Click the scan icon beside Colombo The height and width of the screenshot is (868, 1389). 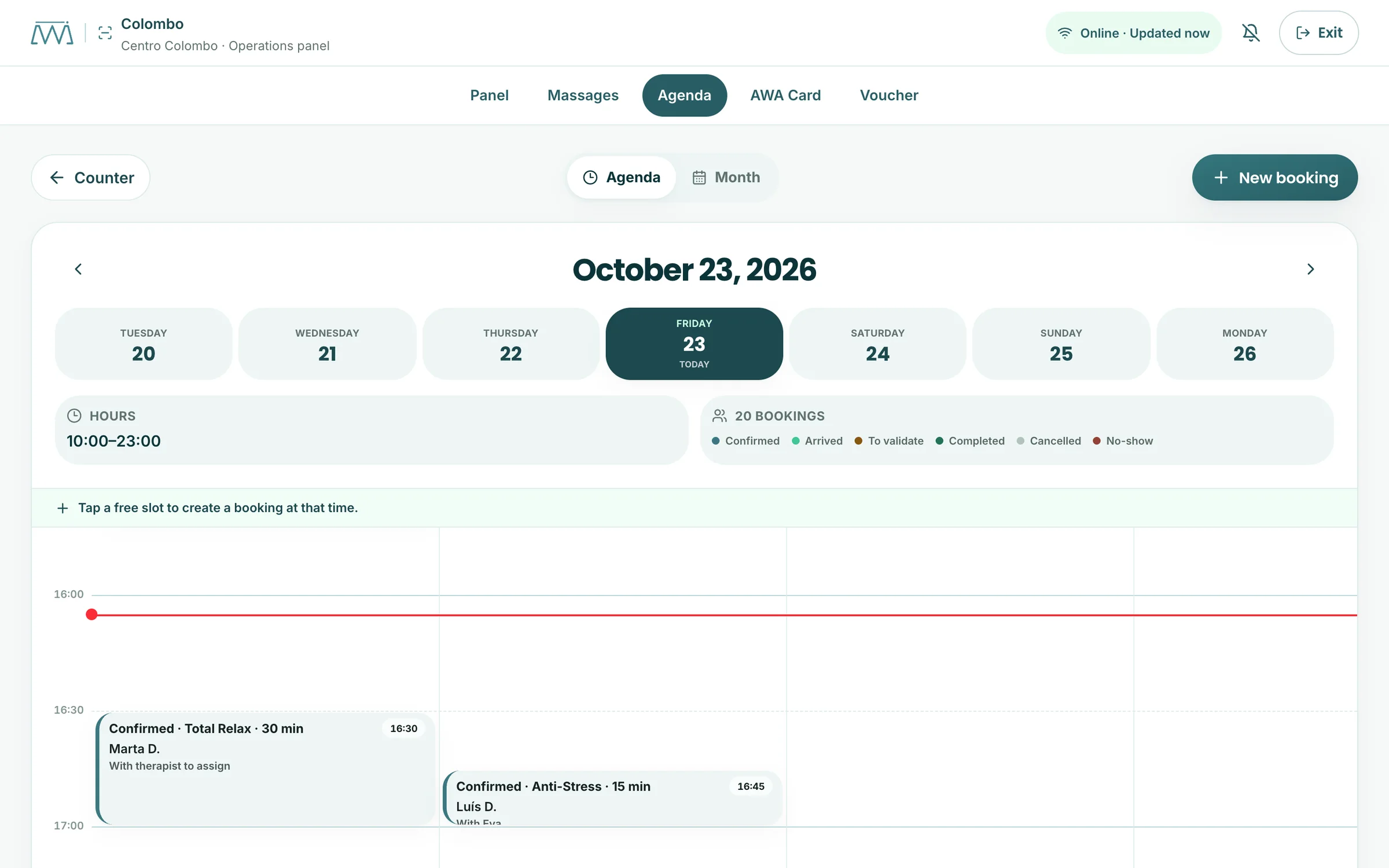click(105, 33)
